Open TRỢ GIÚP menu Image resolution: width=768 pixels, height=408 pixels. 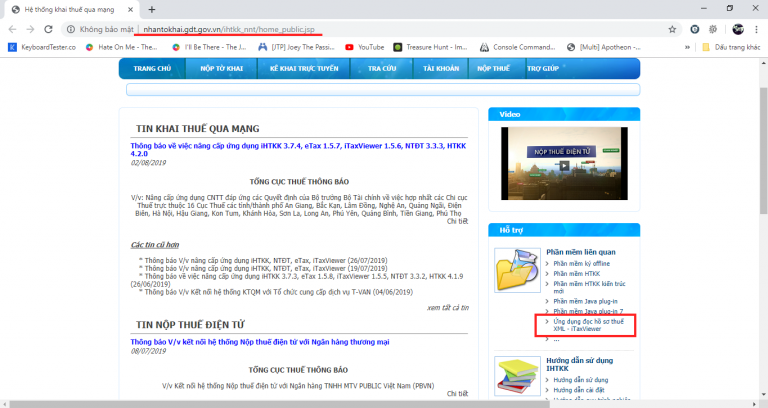543,69
